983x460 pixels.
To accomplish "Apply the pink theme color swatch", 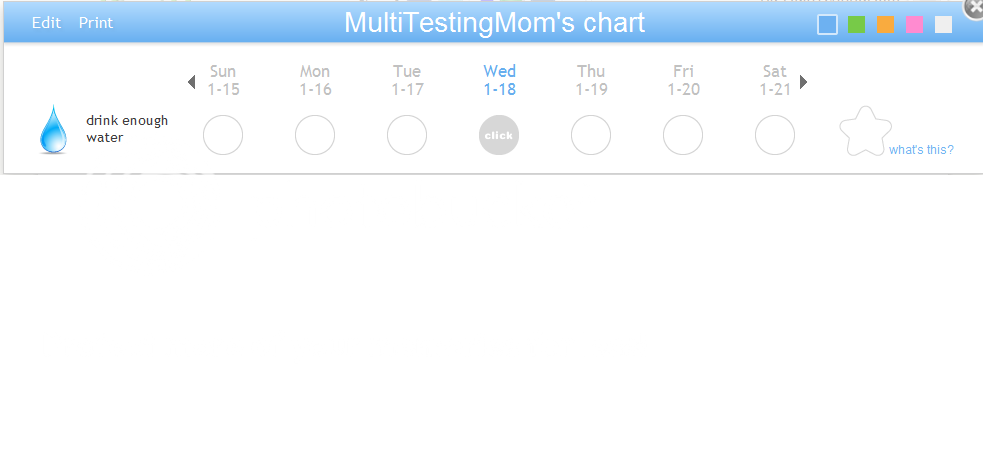I will click(914, 25).
